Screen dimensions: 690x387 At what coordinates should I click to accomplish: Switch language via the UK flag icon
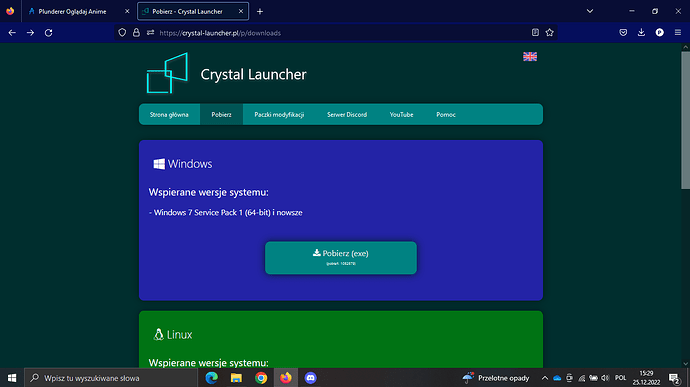[x=530, y=56]
